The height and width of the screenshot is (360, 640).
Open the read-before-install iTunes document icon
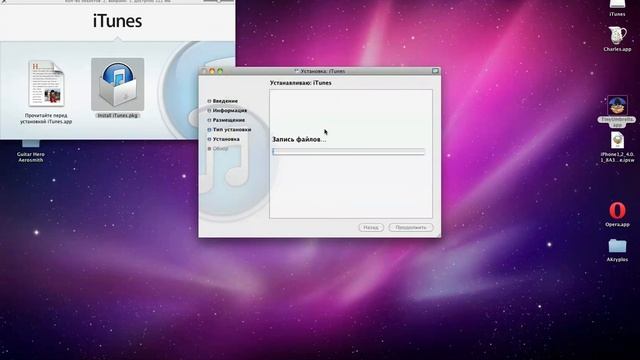pyautogui.click(x=47, y=84)
